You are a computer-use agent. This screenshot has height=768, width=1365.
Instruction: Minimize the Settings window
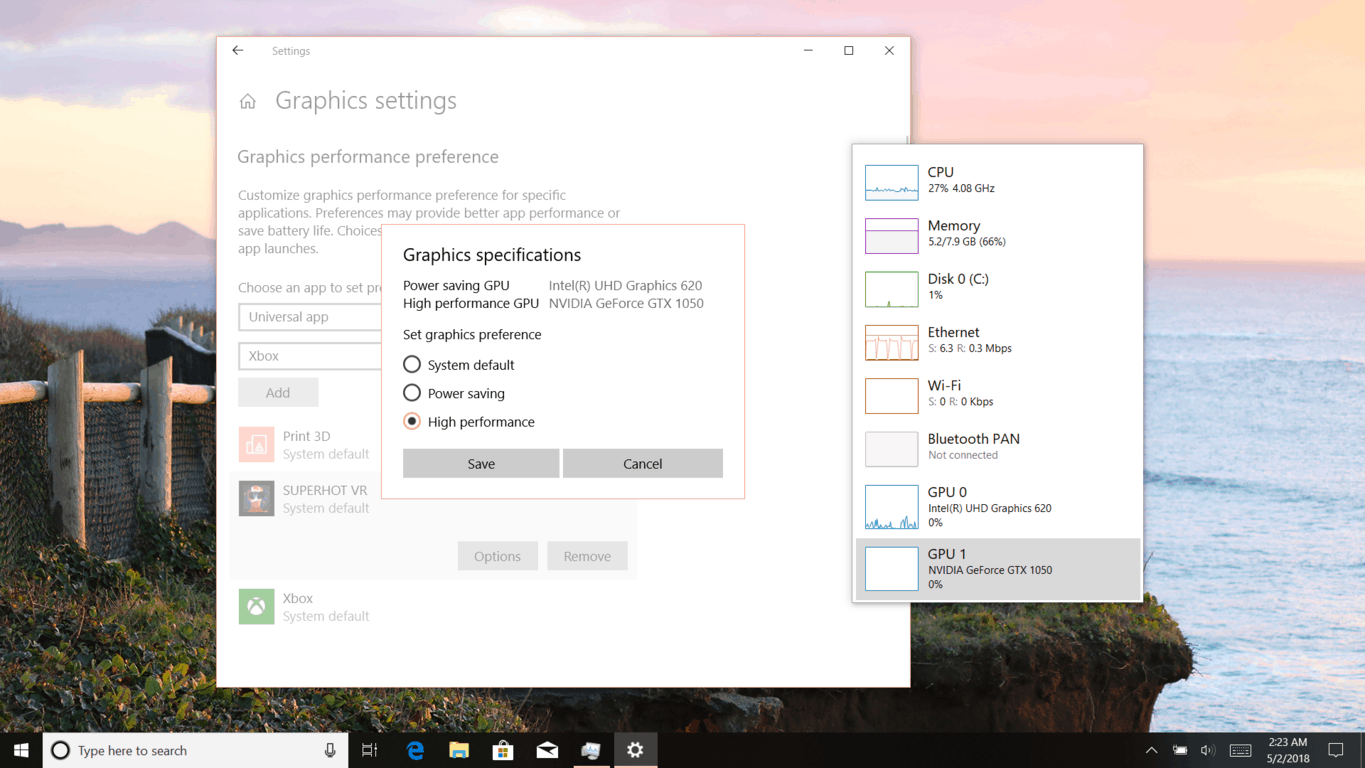808,50
